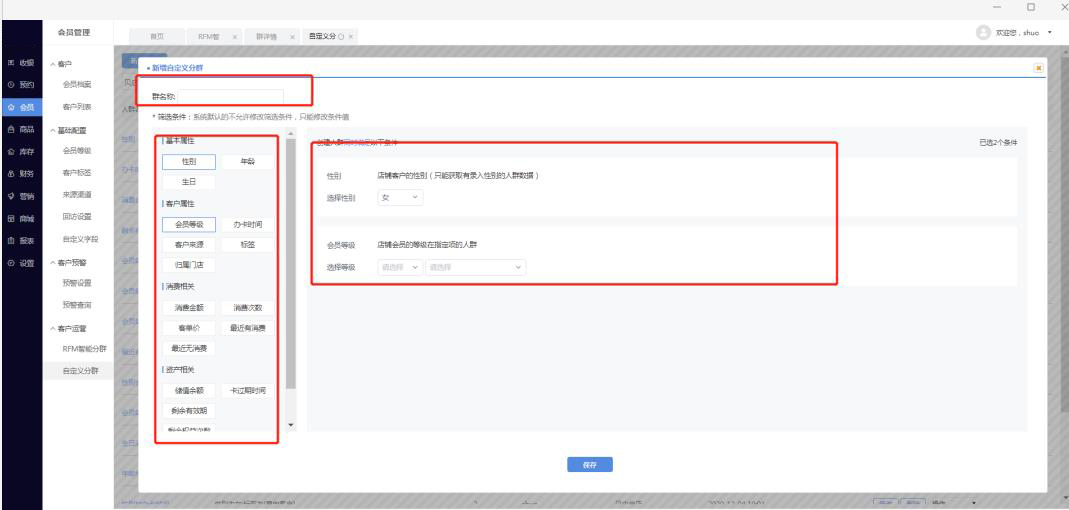
Task: Click the blue 保存 button
Action: pyautogui.click(x=589, y=464)
